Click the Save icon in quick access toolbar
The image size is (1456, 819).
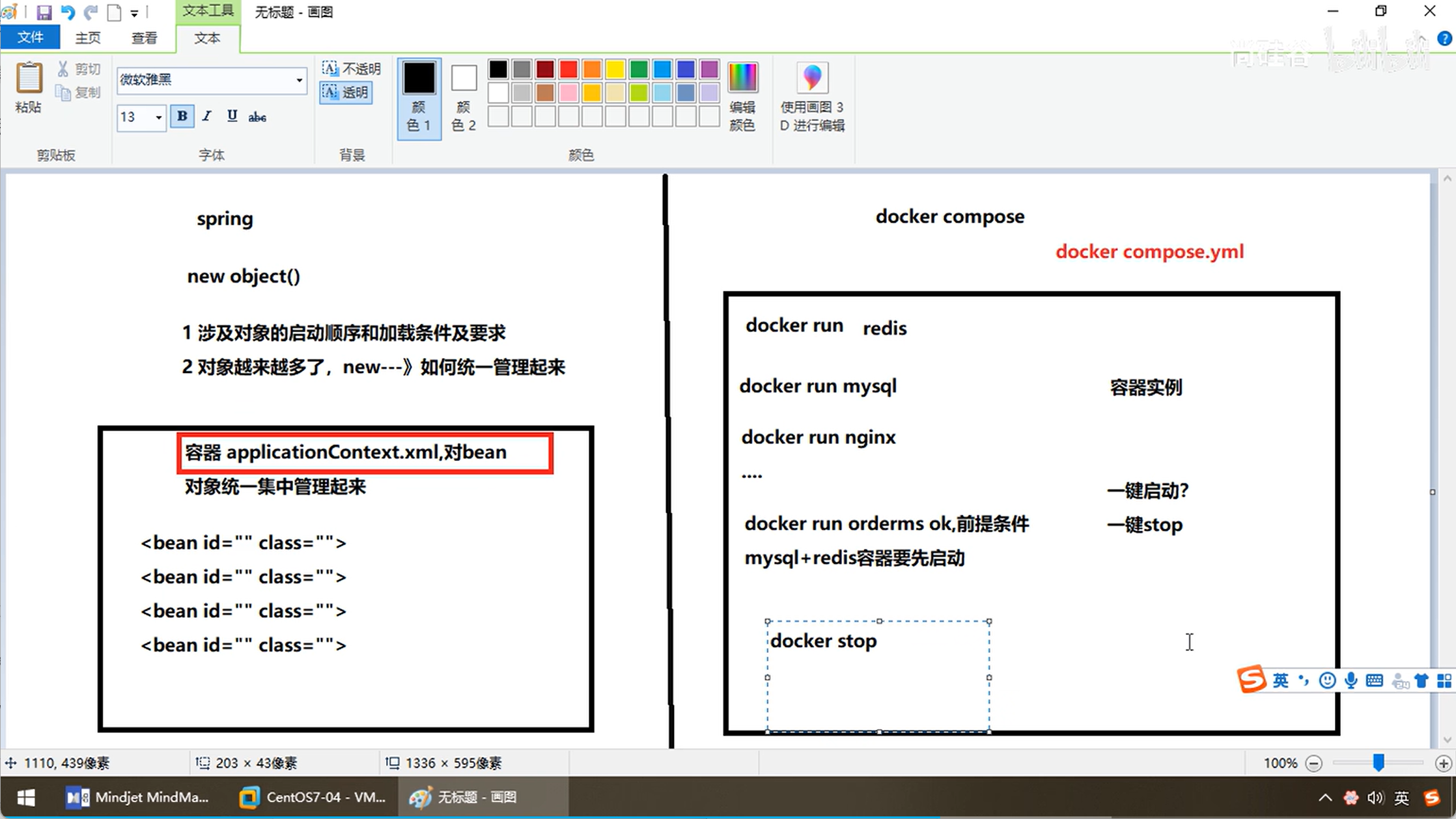[x=44, y=12]
